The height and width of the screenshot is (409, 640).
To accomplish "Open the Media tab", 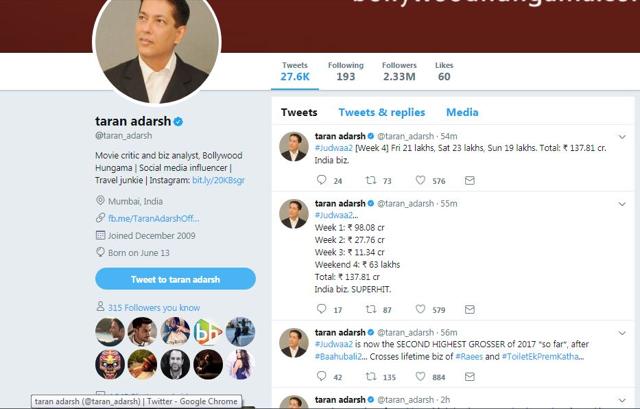I will click(x=462, y=112).
